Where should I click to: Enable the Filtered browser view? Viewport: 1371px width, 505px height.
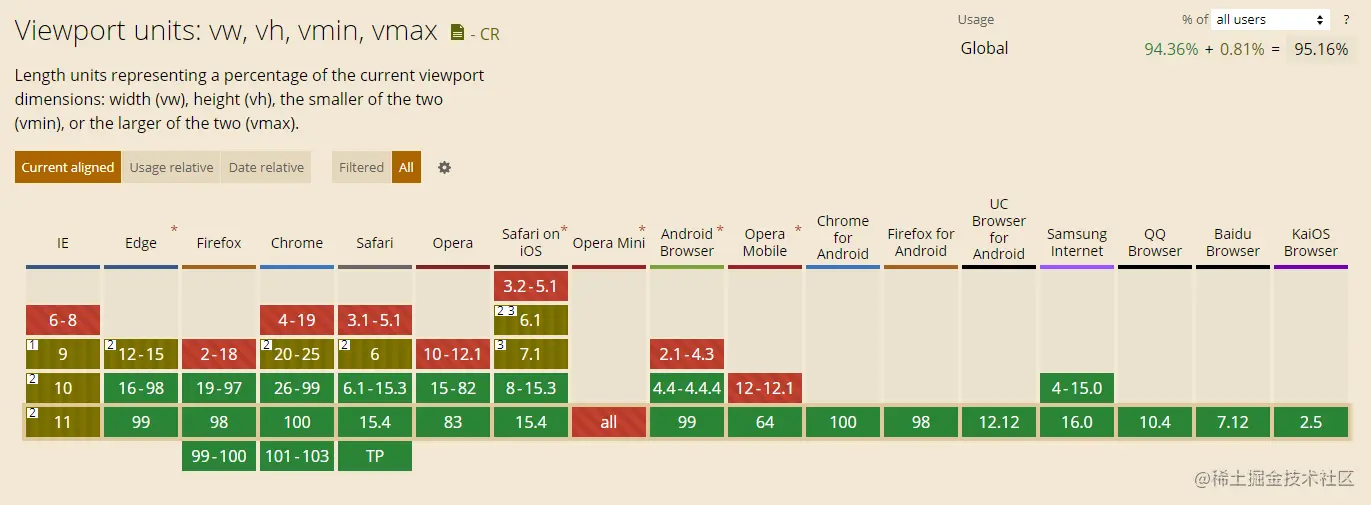[361, 168]
